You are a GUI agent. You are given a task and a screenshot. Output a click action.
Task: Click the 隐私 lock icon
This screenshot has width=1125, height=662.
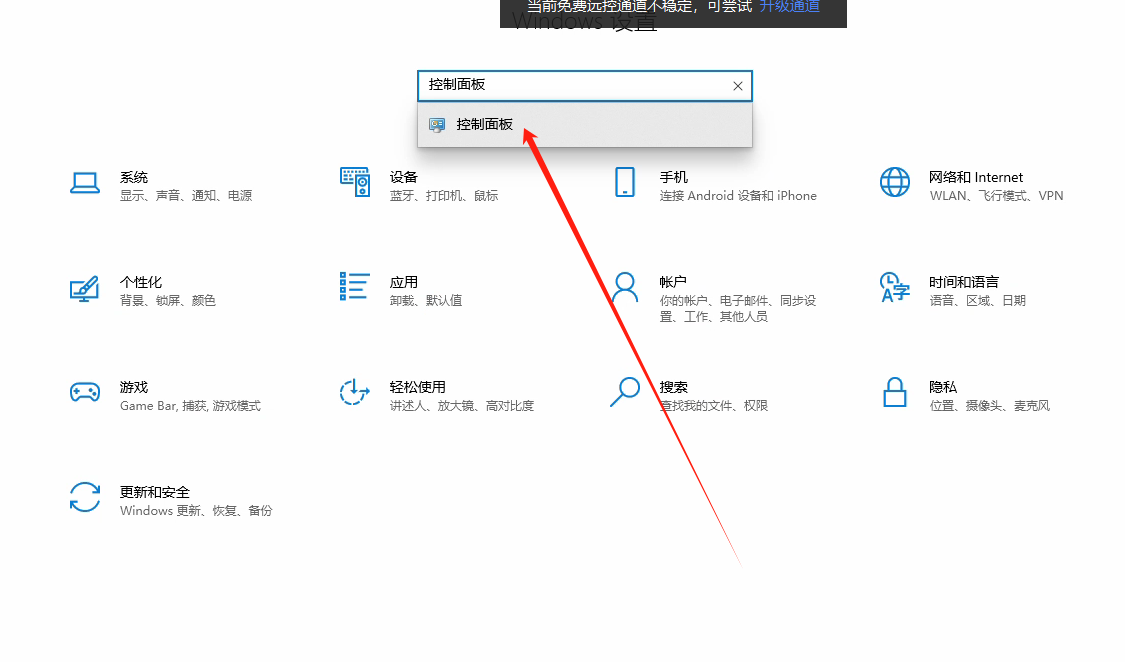[894, 393]
